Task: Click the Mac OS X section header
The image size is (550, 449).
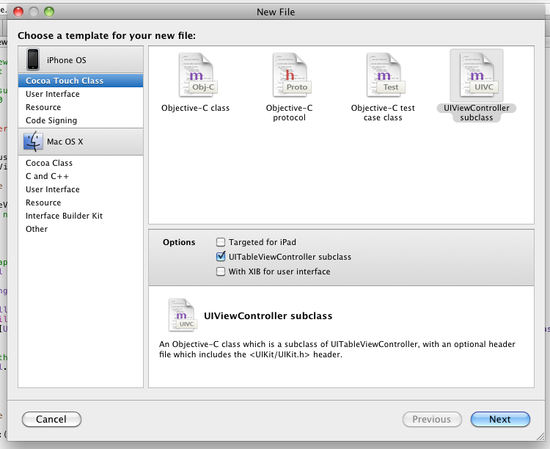Action: click(x=81, y=141)
